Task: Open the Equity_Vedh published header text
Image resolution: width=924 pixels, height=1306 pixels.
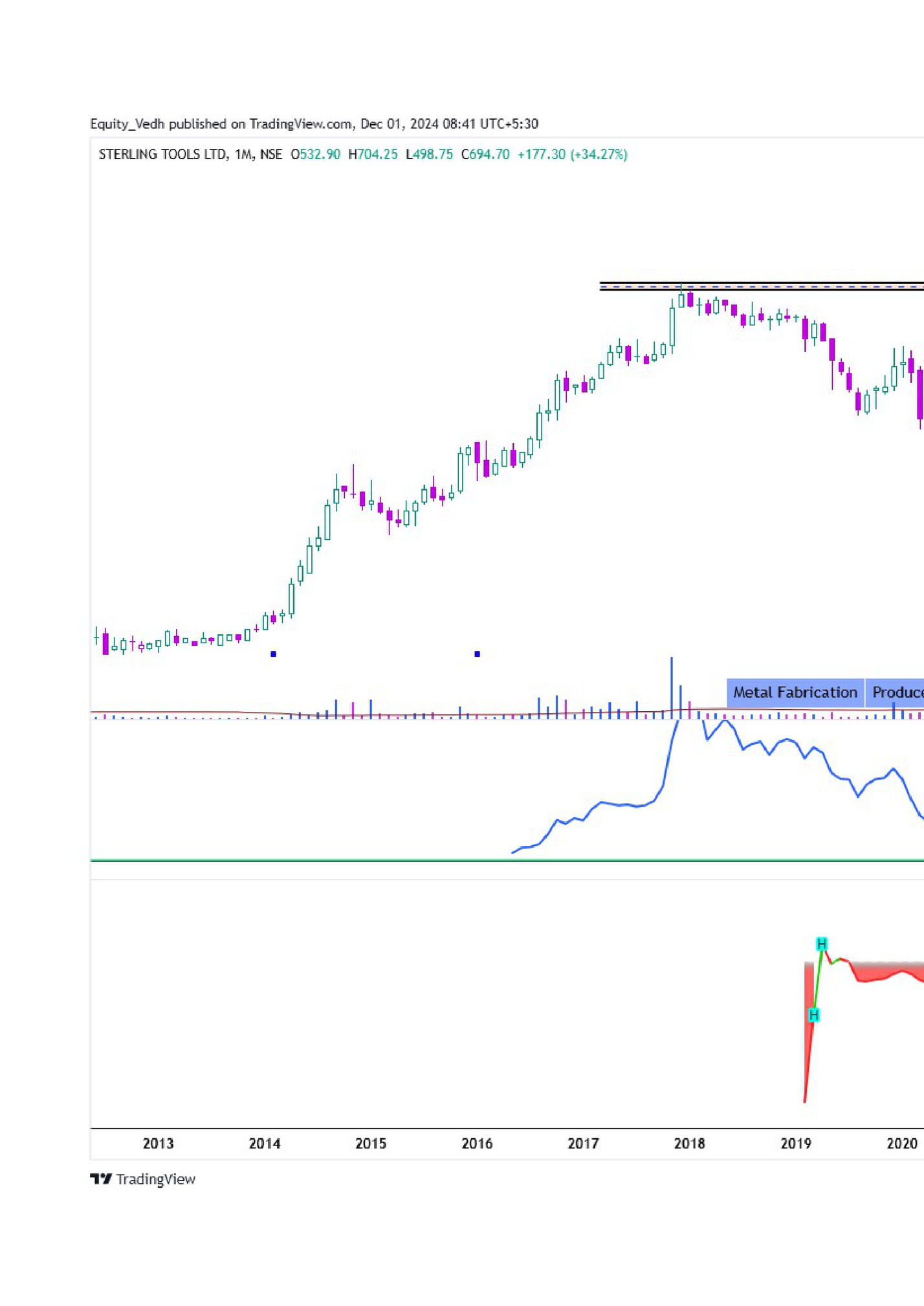Action: click(x=314, y=124)
